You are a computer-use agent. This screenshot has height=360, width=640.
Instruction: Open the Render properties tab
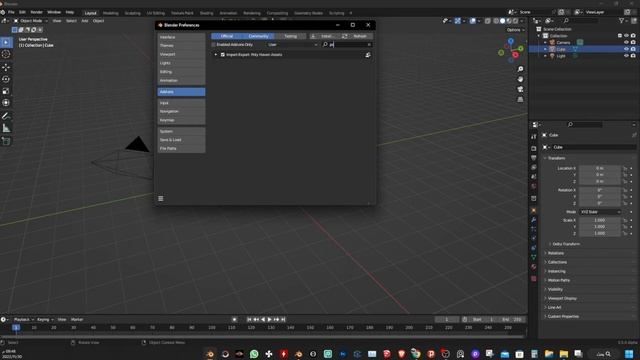(x=534, y=149)
